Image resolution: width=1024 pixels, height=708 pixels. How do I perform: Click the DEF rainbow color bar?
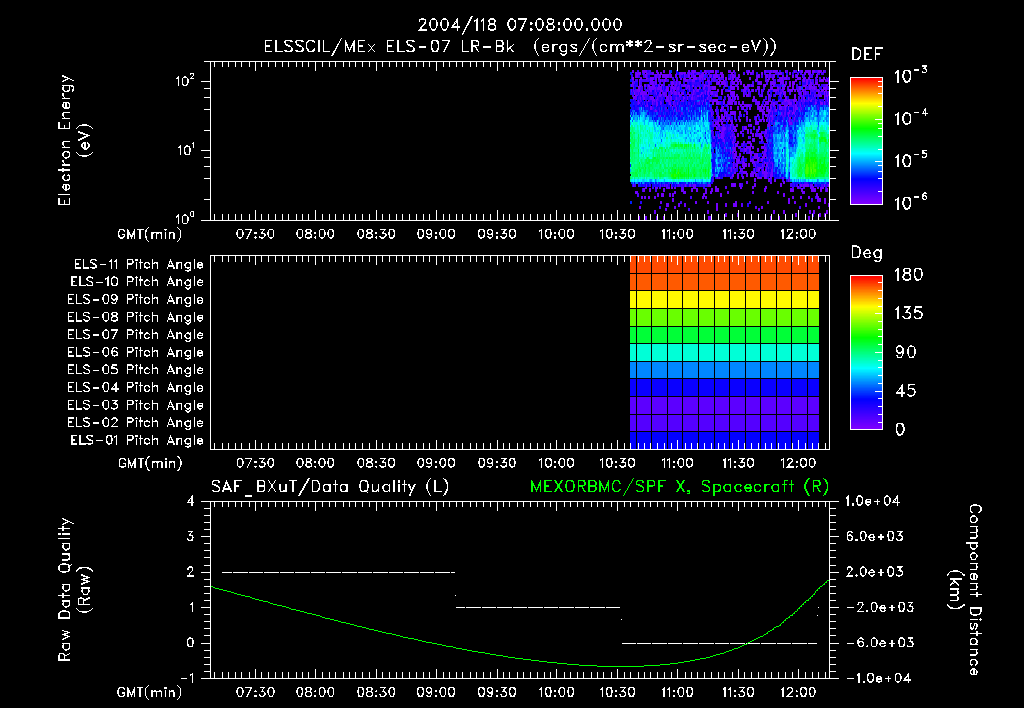(866, 140)
